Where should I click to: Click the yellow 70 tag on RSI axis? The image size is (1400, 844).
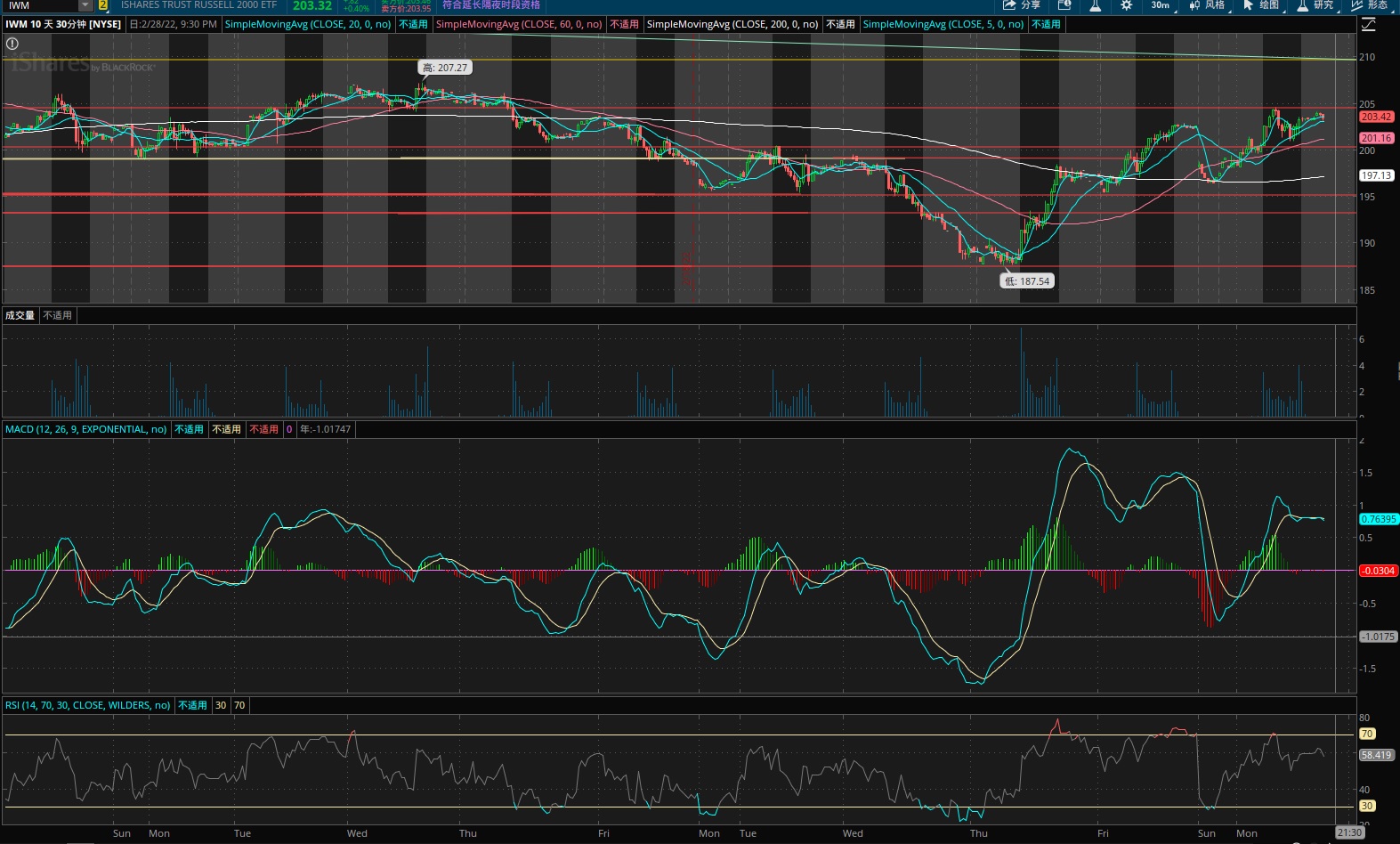coord(1367,734)
